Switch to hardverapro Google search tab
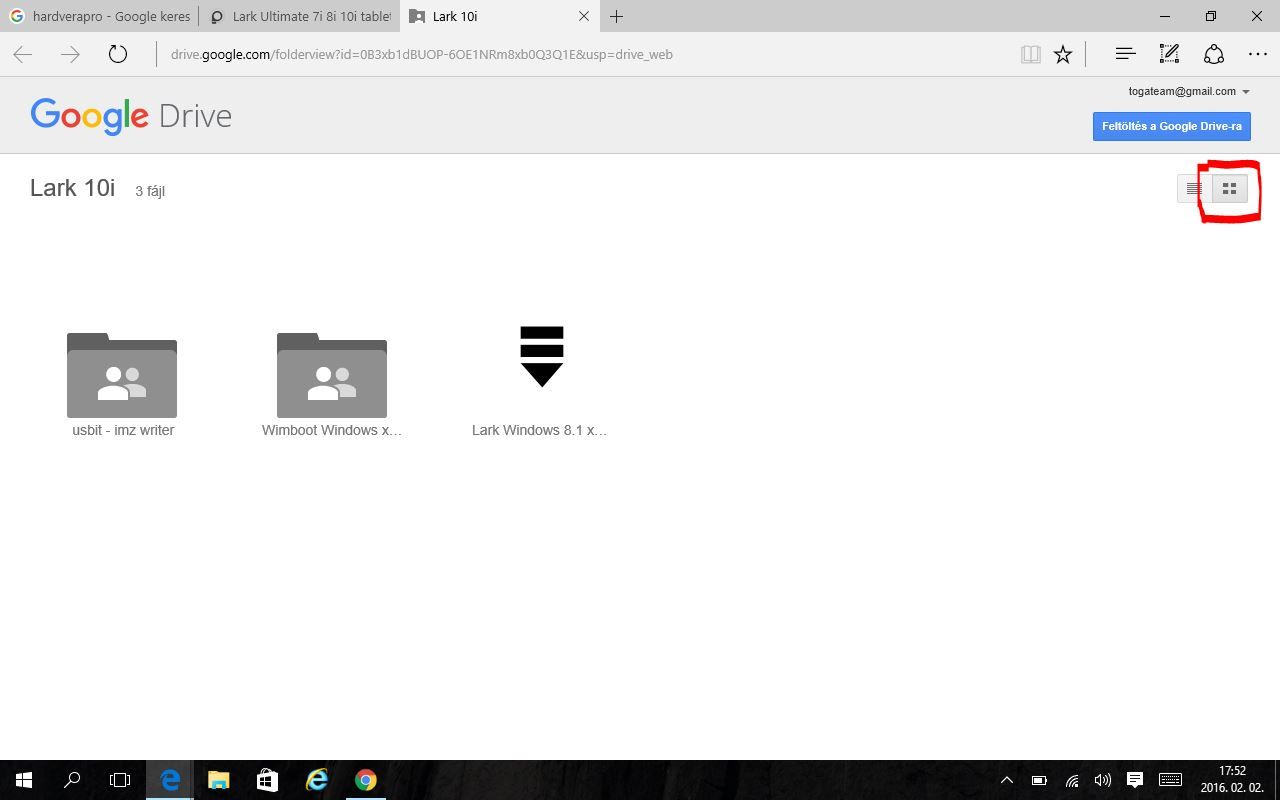1280x800 pixels. coord(99,16)
